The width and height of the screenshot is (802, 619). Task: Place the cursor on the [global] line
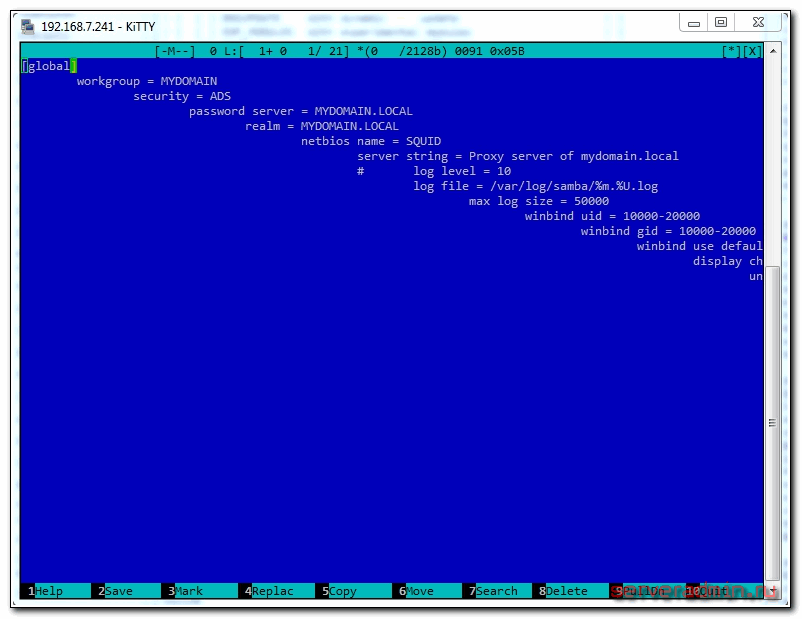pos(46,66)
